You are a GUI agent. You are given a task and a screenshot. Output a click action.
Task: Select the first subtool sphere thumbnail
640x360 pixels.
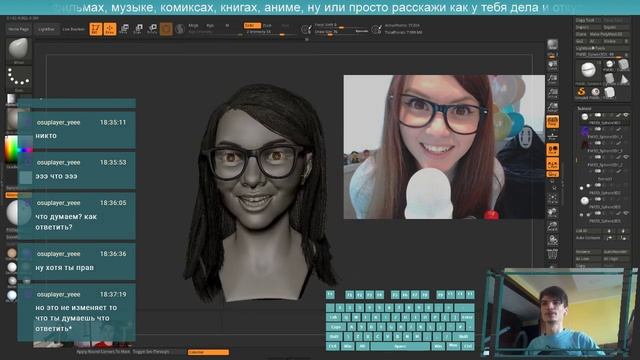[x=584, y=117]
